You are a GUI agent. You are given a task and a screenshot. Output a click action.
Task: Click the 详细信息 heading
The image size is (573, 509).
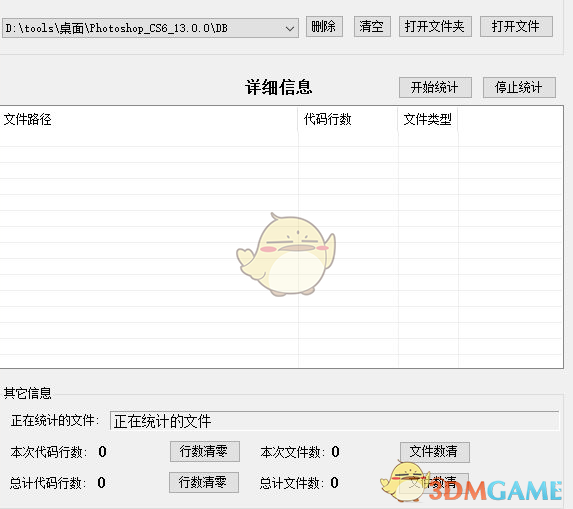pos(278,87)
